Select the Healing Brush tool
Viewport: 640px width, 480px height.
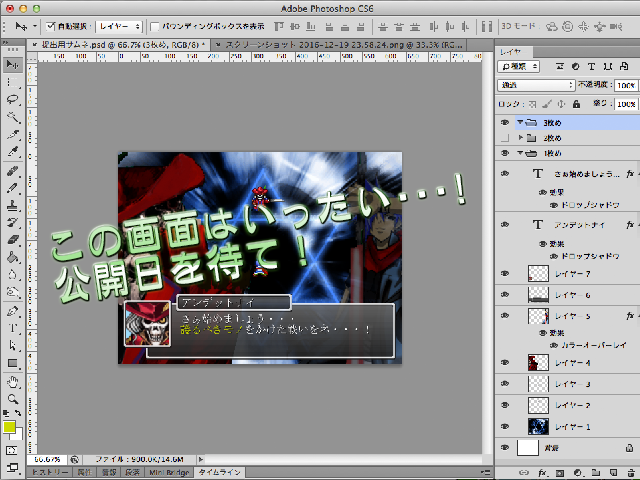pos(13,170)
